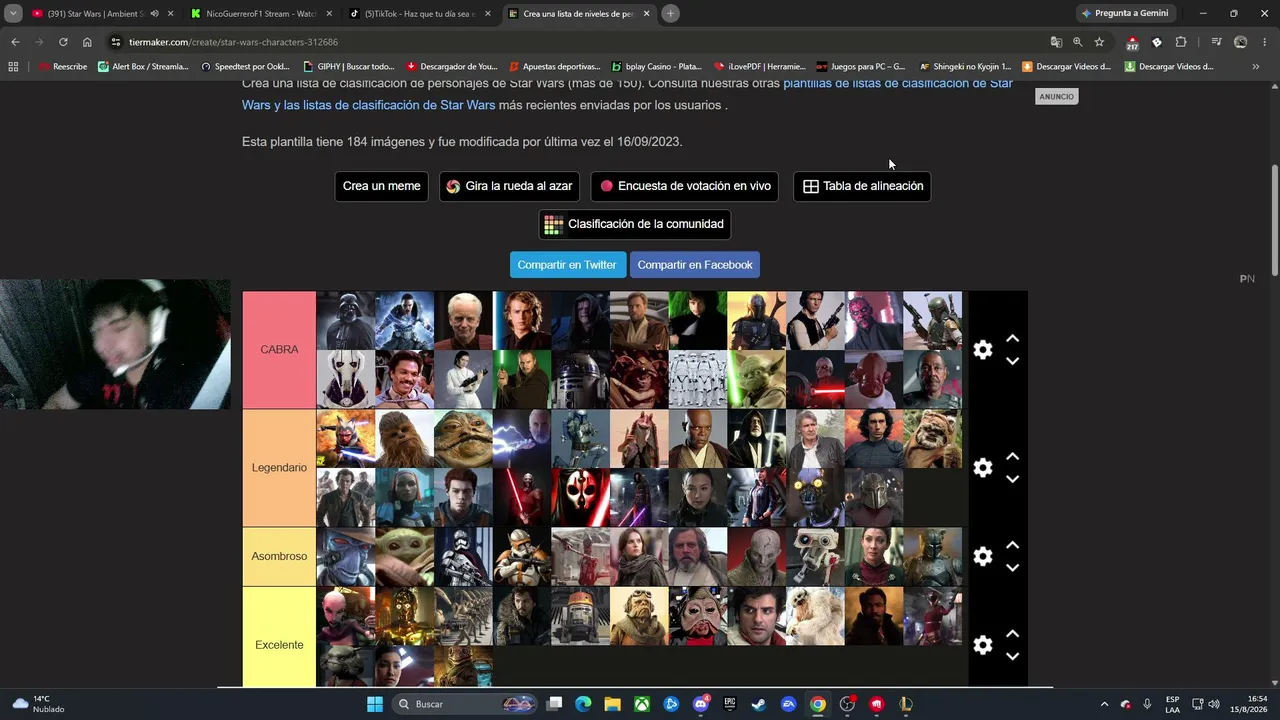Screen dimensions: 1280x720
Task: Bookmark this page with star icon
Action: (1099, 42)
